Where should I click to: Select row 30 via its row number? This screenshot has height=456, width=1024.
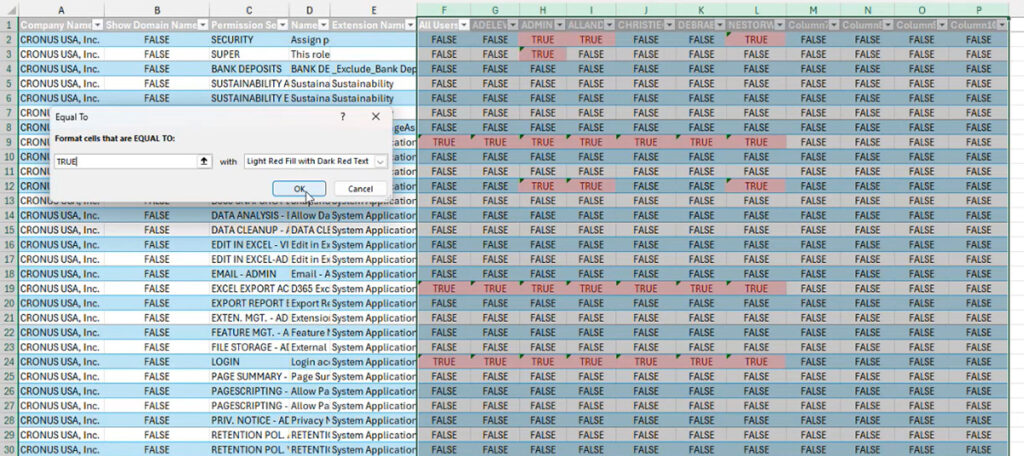tap(9, 449)
